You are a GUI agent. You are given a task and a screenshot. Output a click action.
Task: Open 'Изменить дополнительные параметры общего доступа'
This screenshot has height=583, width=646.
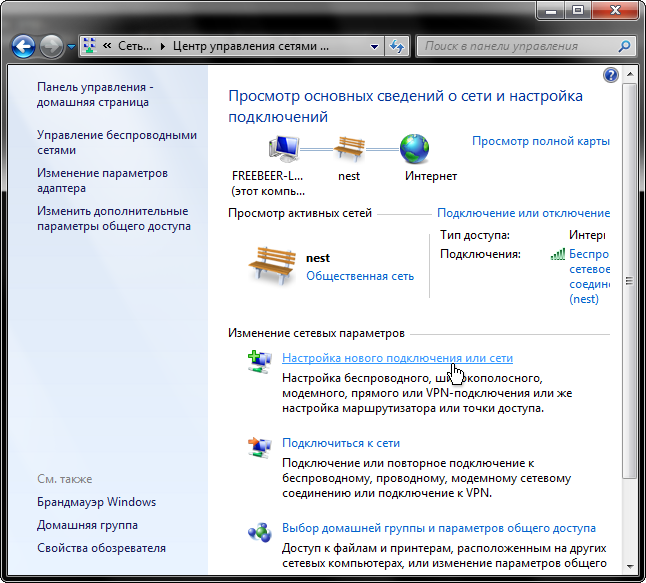[114, 218]
